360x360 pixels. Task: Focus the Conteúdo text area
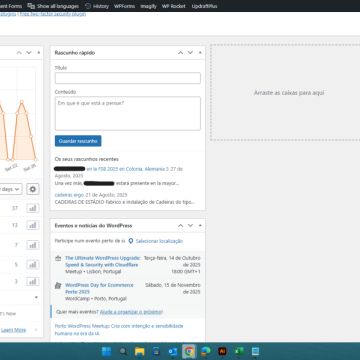click(x=128, y=113)
